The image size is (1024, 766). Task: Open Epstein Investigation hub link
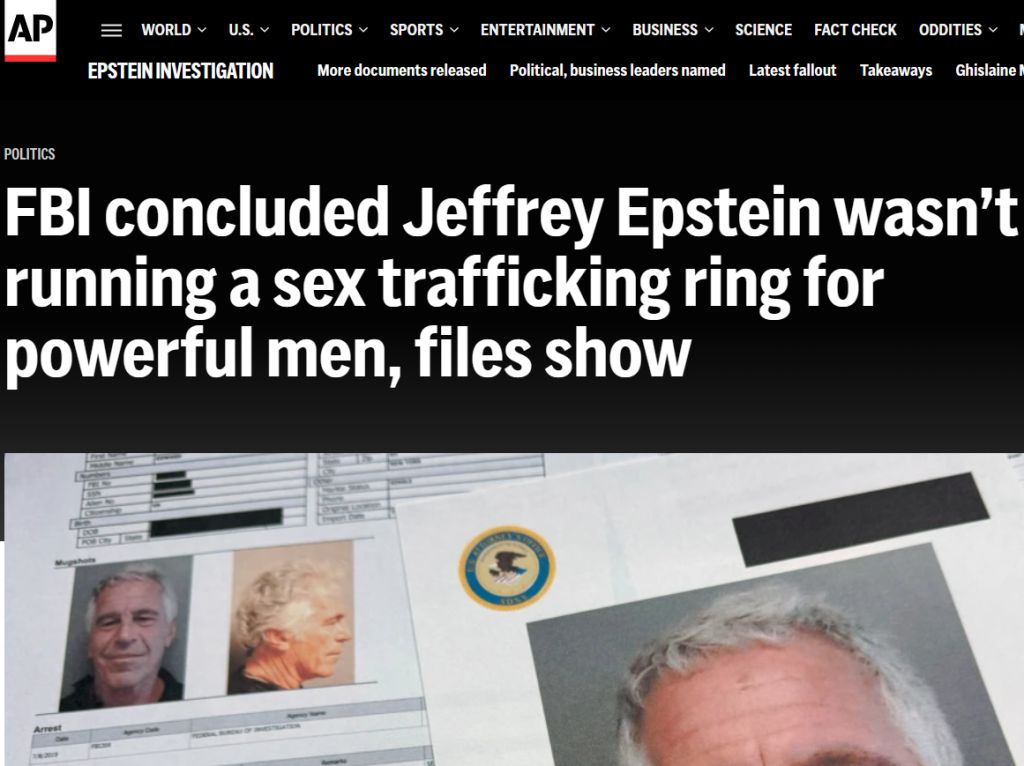(180, 71)
